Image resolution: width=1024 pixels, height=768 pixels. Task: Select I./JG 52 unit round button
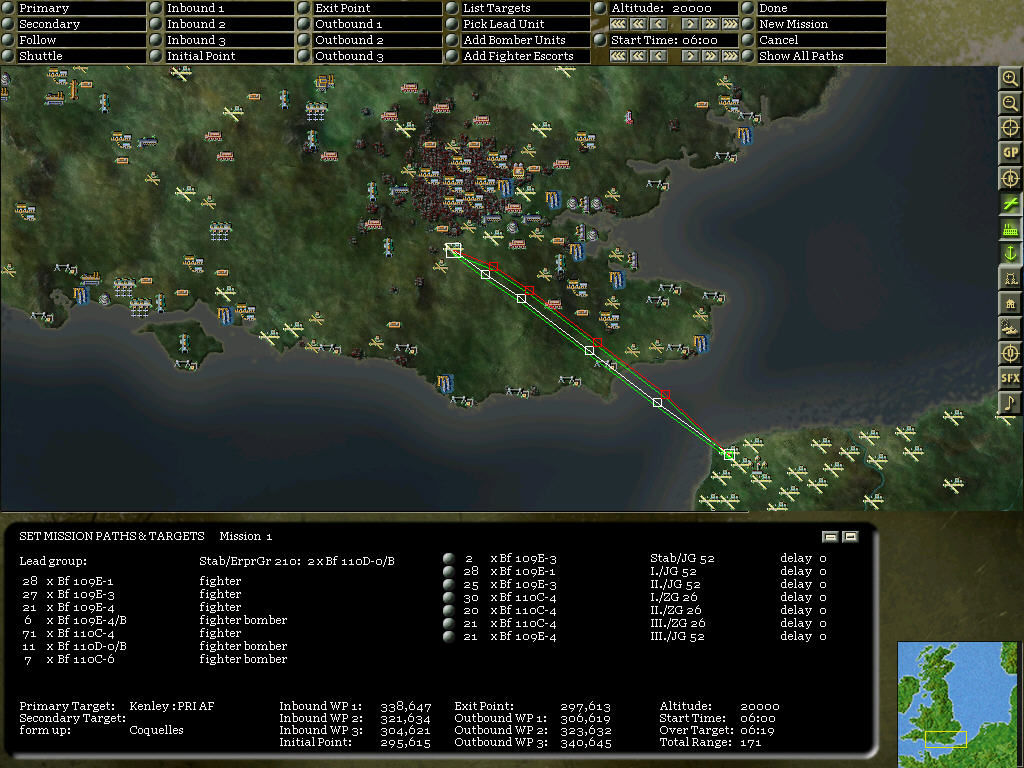[449, 571]
